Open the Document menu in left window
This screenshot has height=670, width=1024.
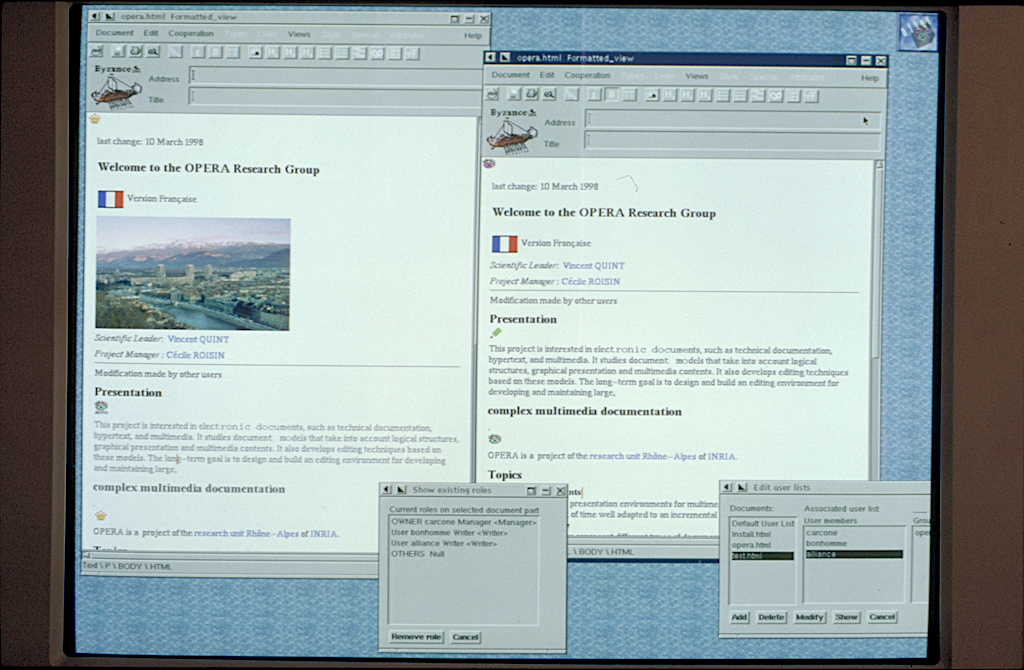[114, 34]
